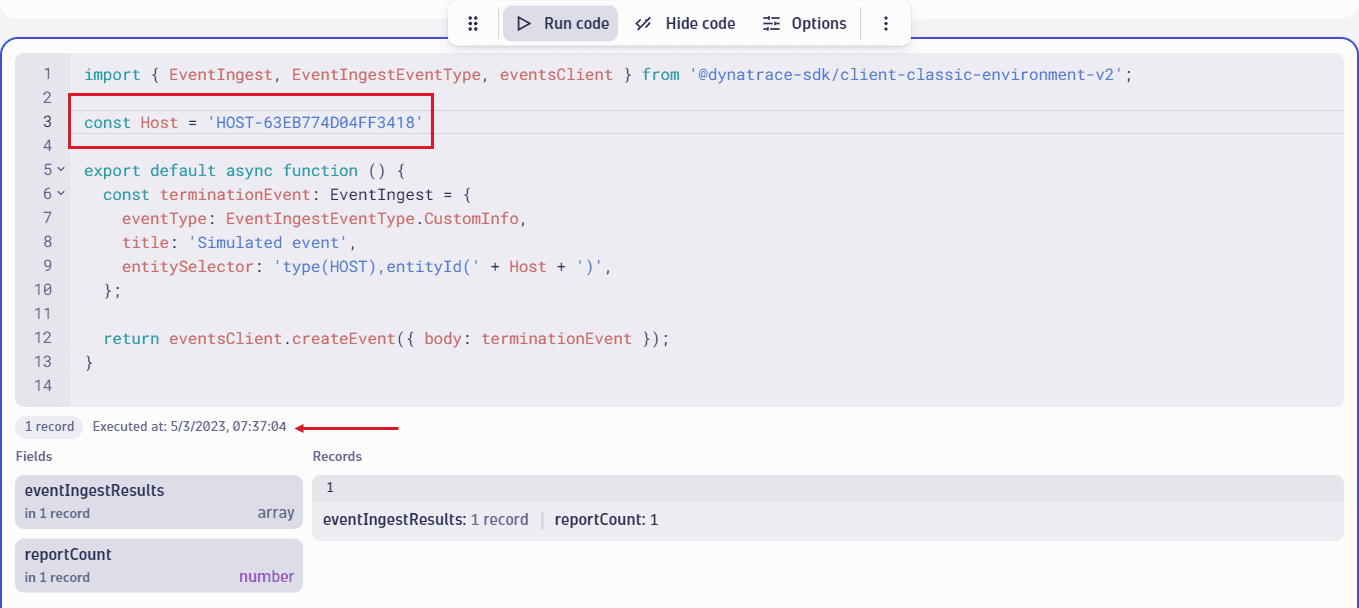
Task: Click the HOST-63EB774D04FF3418 string in code
Action: pos(315,122)
